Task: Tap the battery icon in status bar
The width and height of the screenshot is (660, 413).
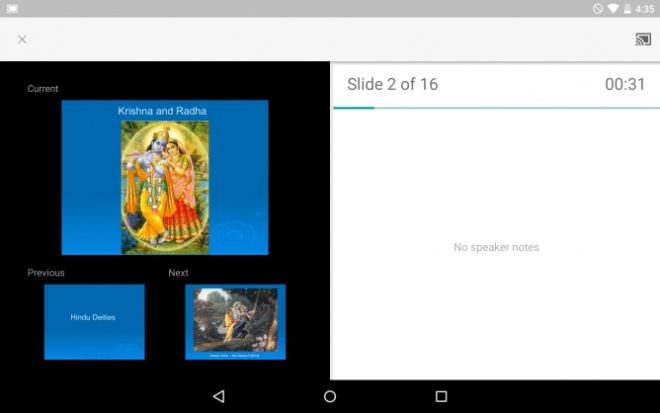Action: click(627, 8)
